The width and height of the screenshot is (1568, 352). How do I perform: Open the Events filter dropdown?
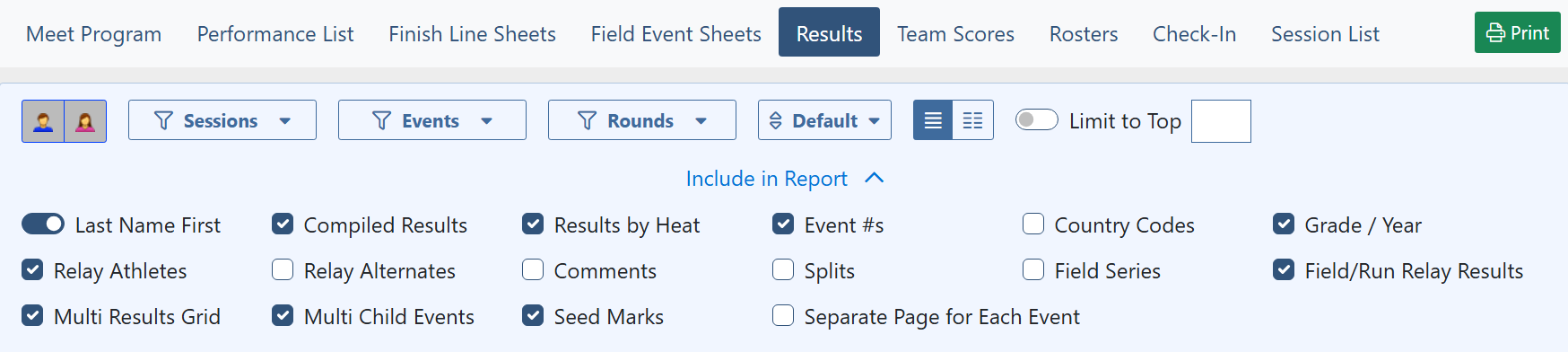point(432,120)
